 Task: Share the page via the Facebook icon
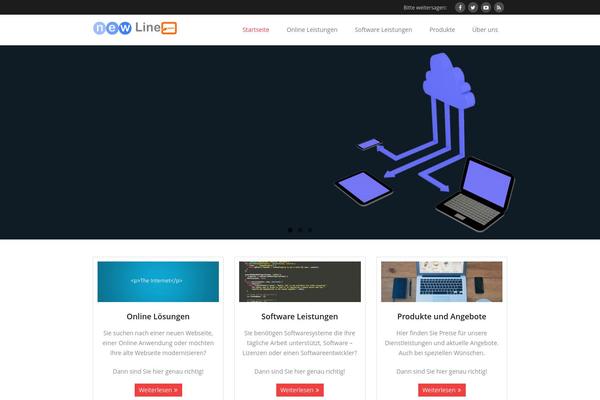[460, 7]
